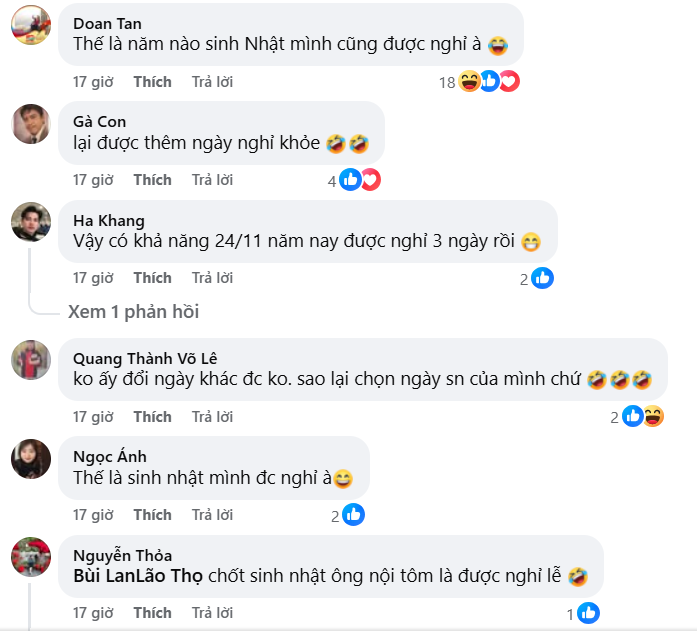The height and width of the screenshot is (635, 697).
Task: Open Ha Khang's profile name link
Action: click(109, 221)
